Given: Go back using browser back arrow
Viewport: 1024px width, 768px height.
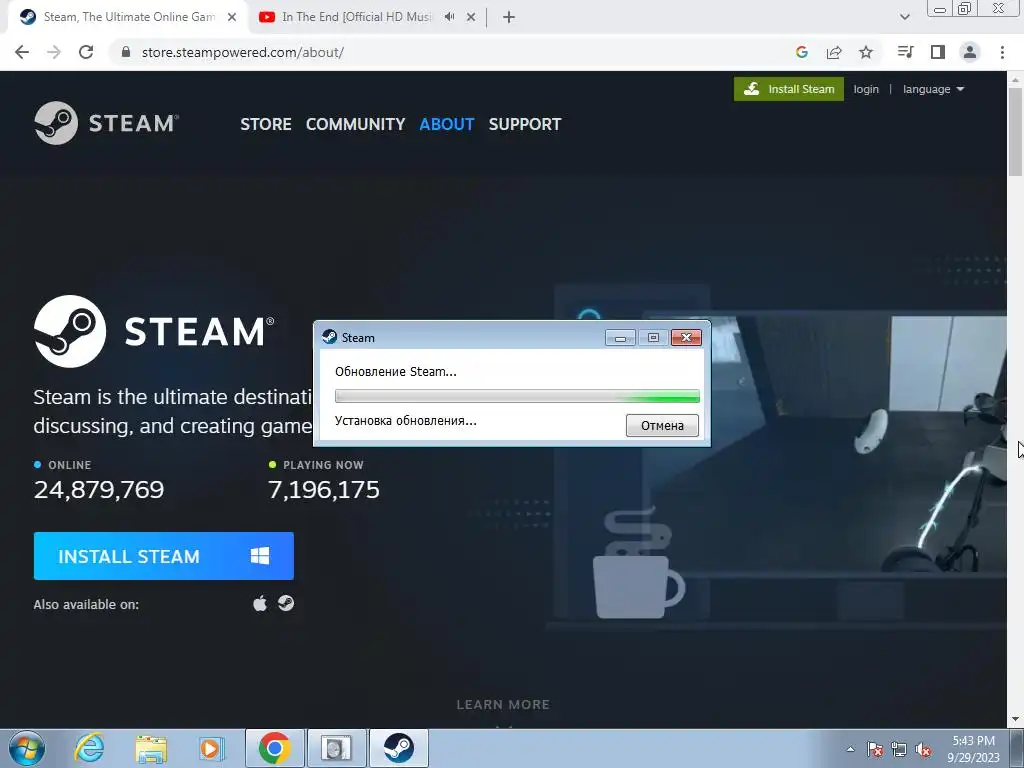Looking at the screenshot, I should (22, 52).
